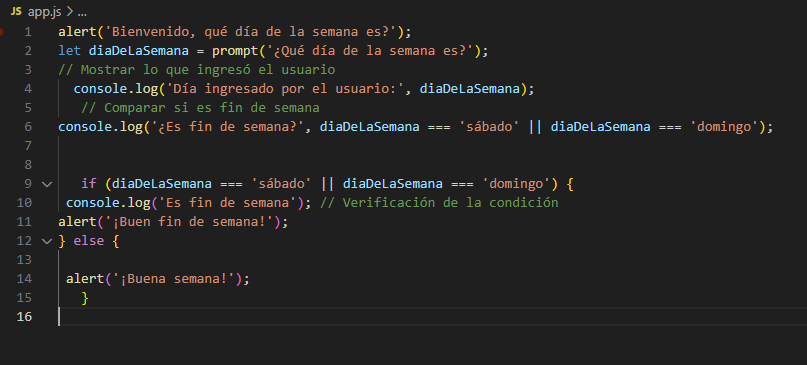Click the breakpoint dot beside line 1

2,32
